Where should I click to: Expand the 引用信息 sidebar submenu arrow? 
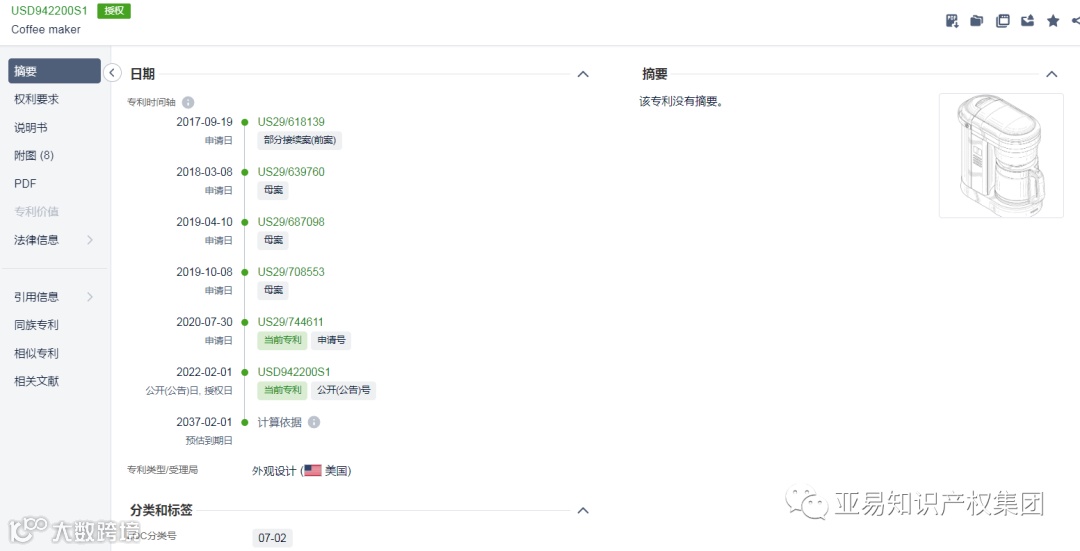(90, 297)
